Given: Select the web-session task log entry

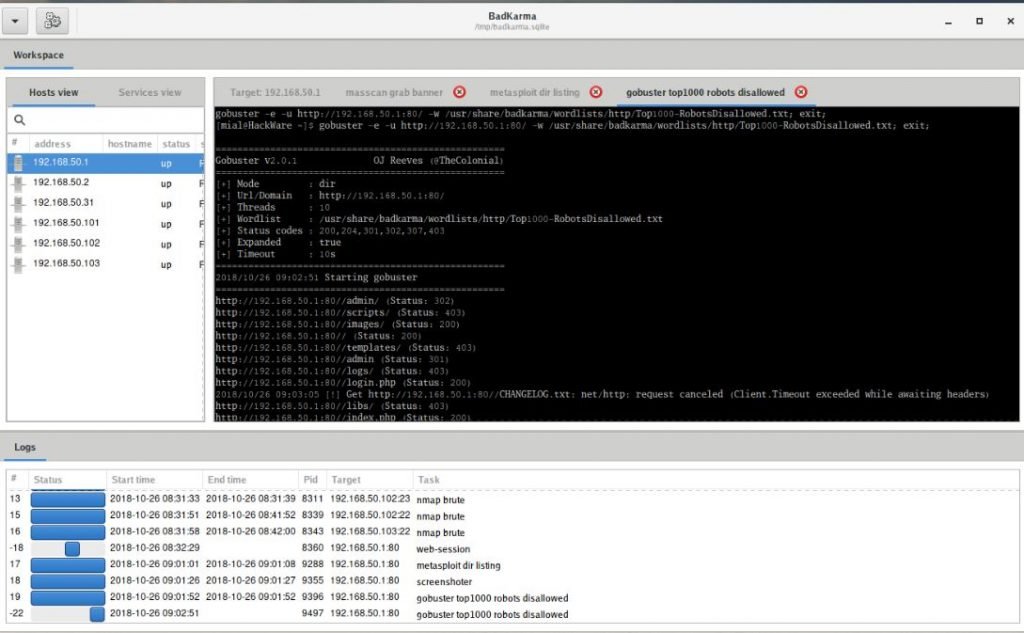Looking at the screenshot, I should click(x=443, y=549).
